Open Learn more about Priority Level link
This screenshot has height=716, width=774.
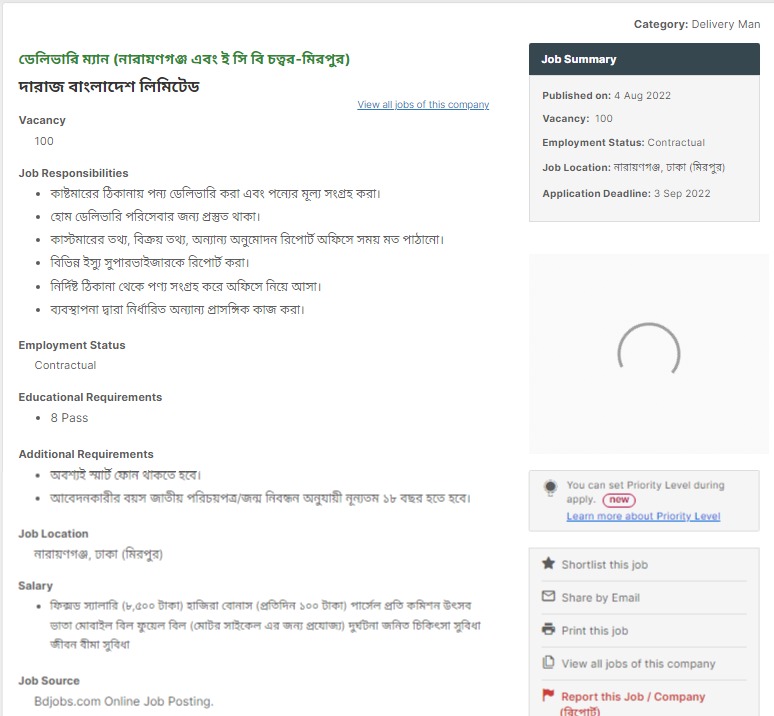point(643,516)
